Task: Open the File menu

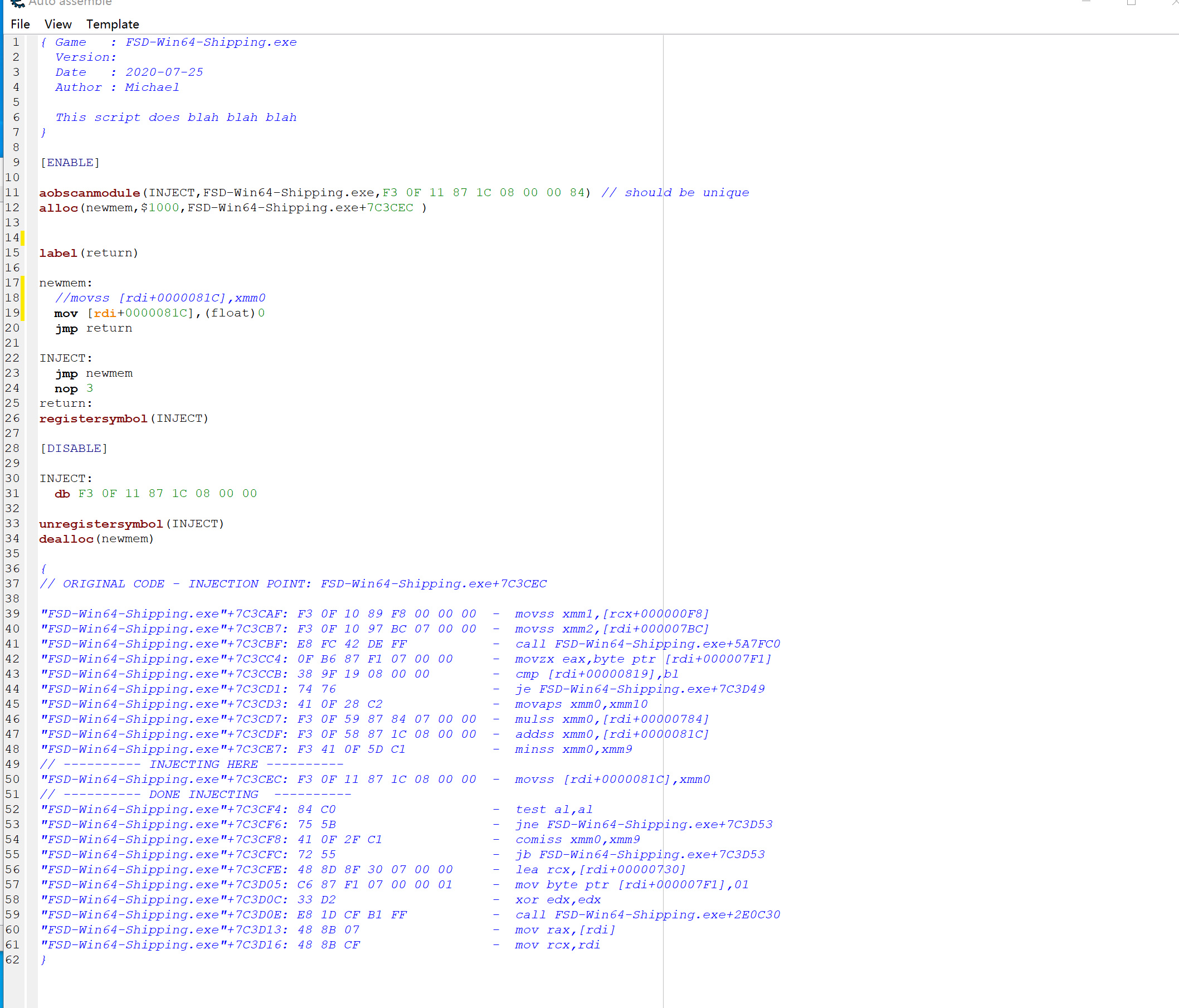Action: pyautogui.click(x=20, y=24)
